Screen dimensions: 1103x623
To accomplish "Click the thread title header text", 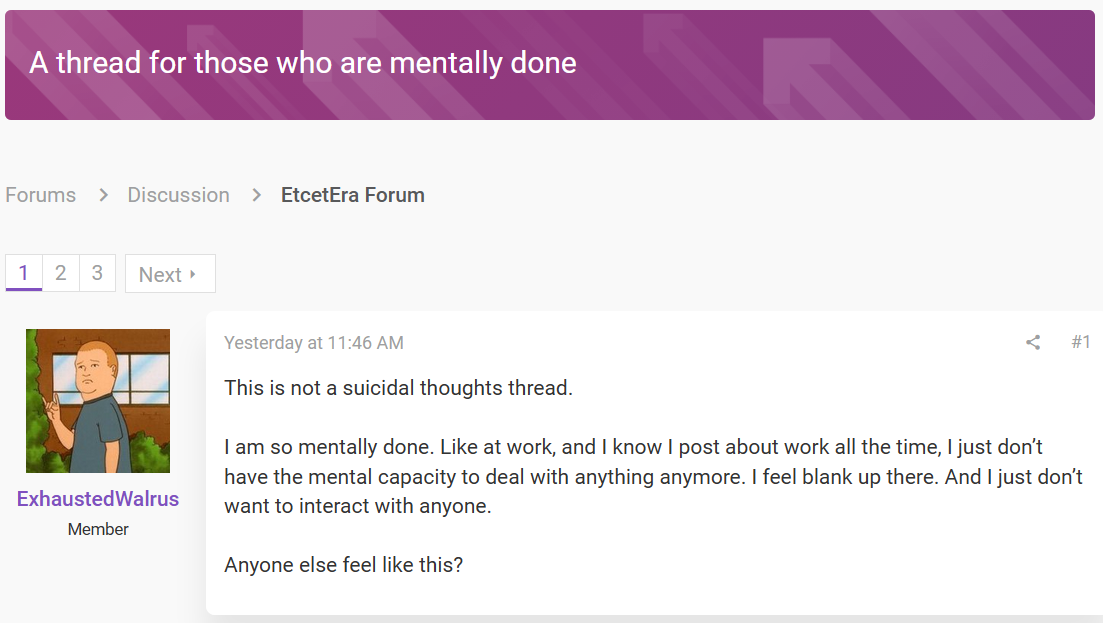I will point(302,63).
